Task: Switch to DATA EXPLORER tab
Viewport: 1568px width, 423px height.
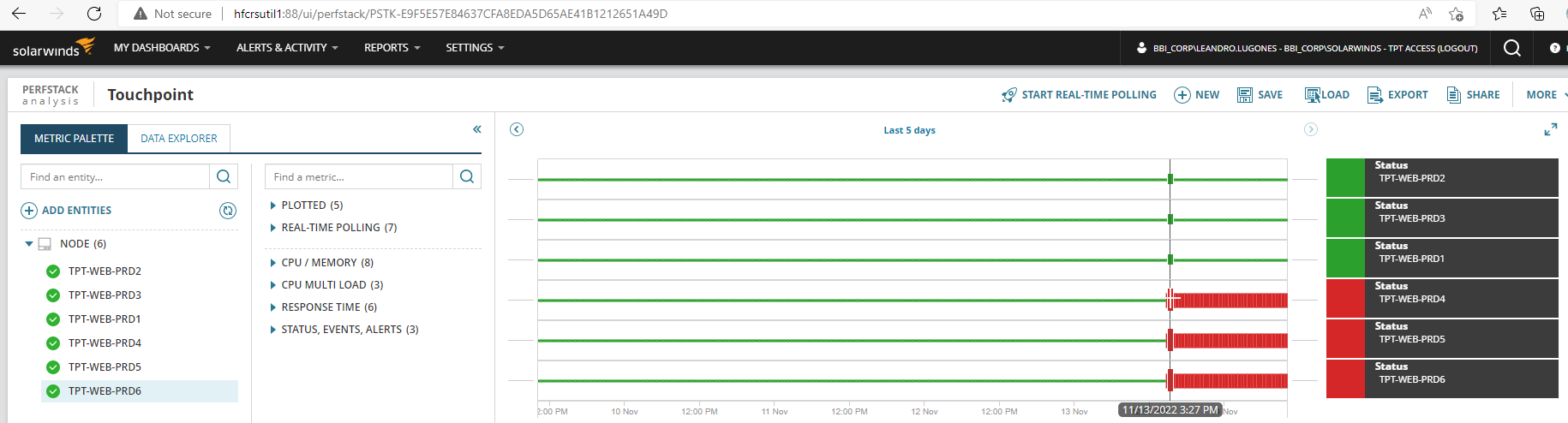Action: [x=179, y=139]
